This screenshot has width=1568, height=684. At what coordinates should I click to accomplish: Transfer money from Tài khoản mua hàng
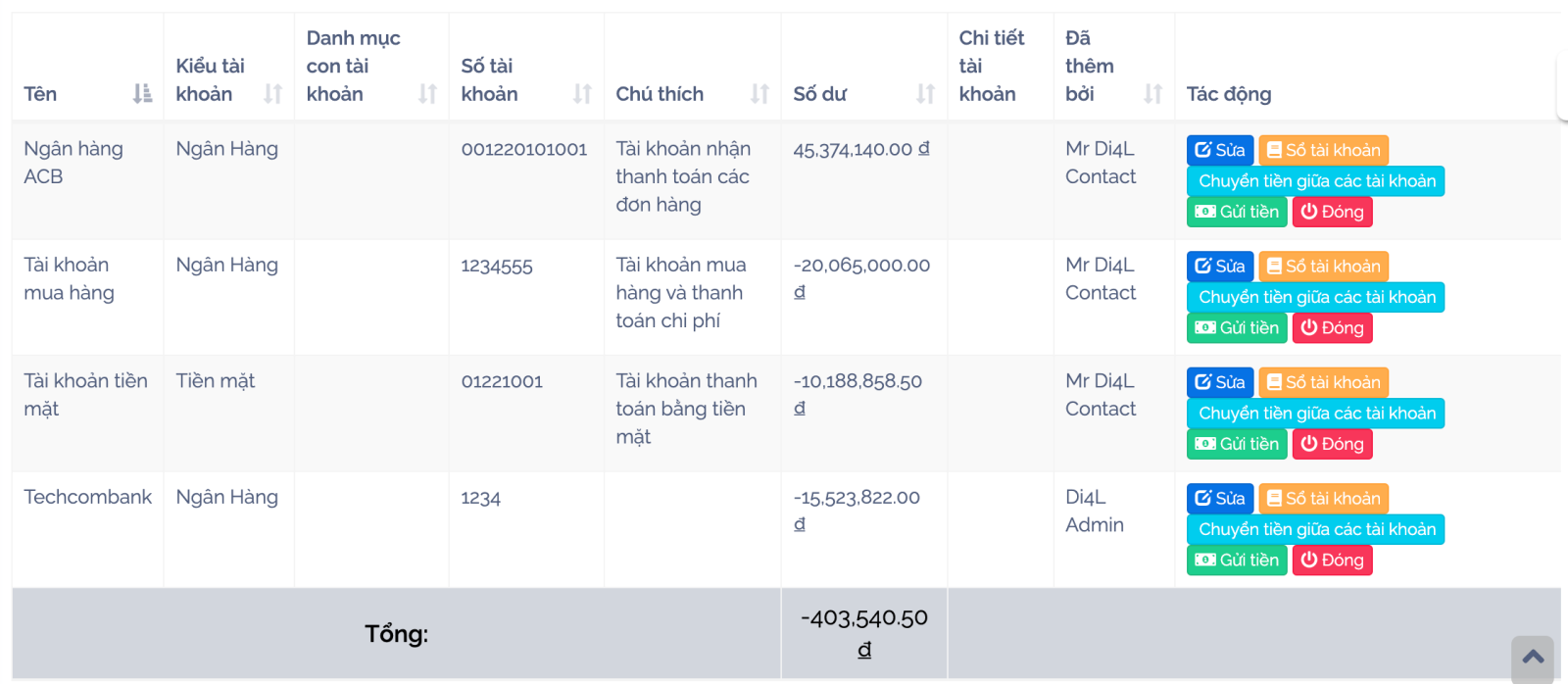pos(1315,297)
